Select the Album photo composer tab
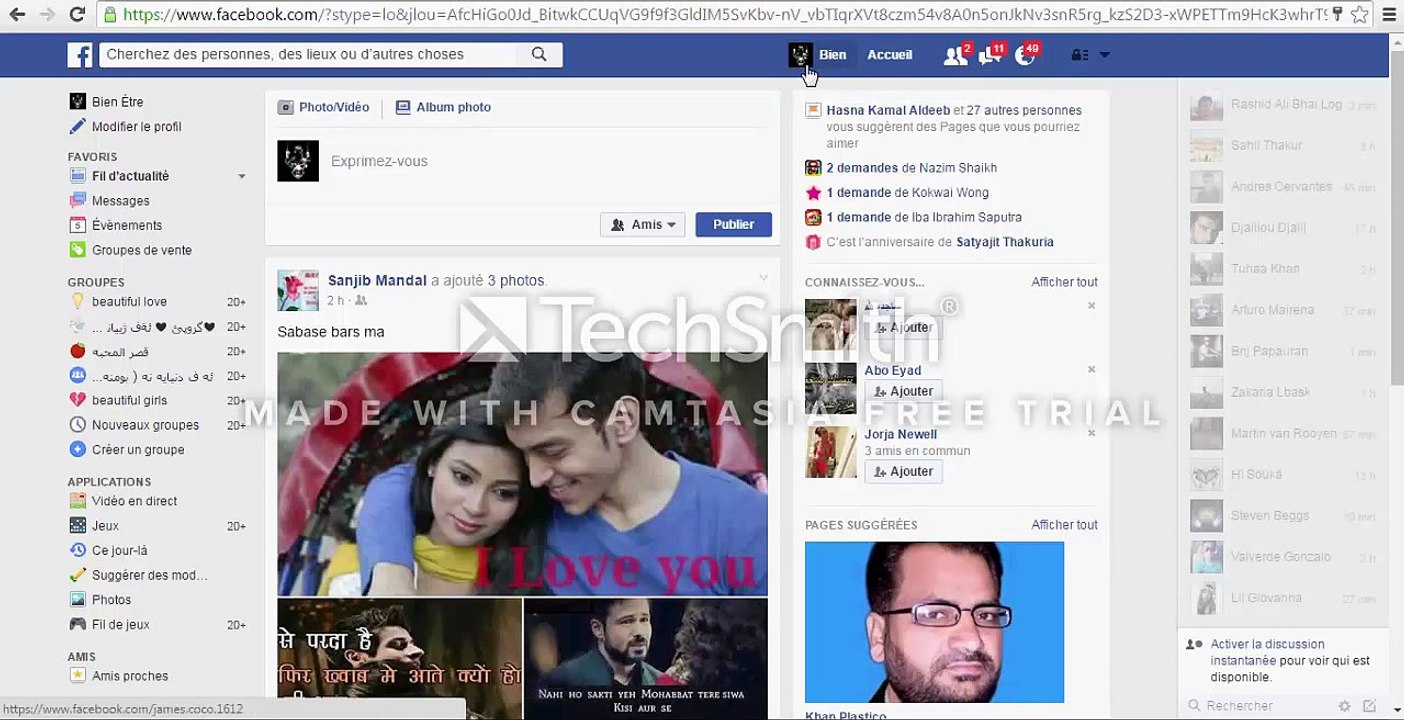 click(x=443, y=107)
